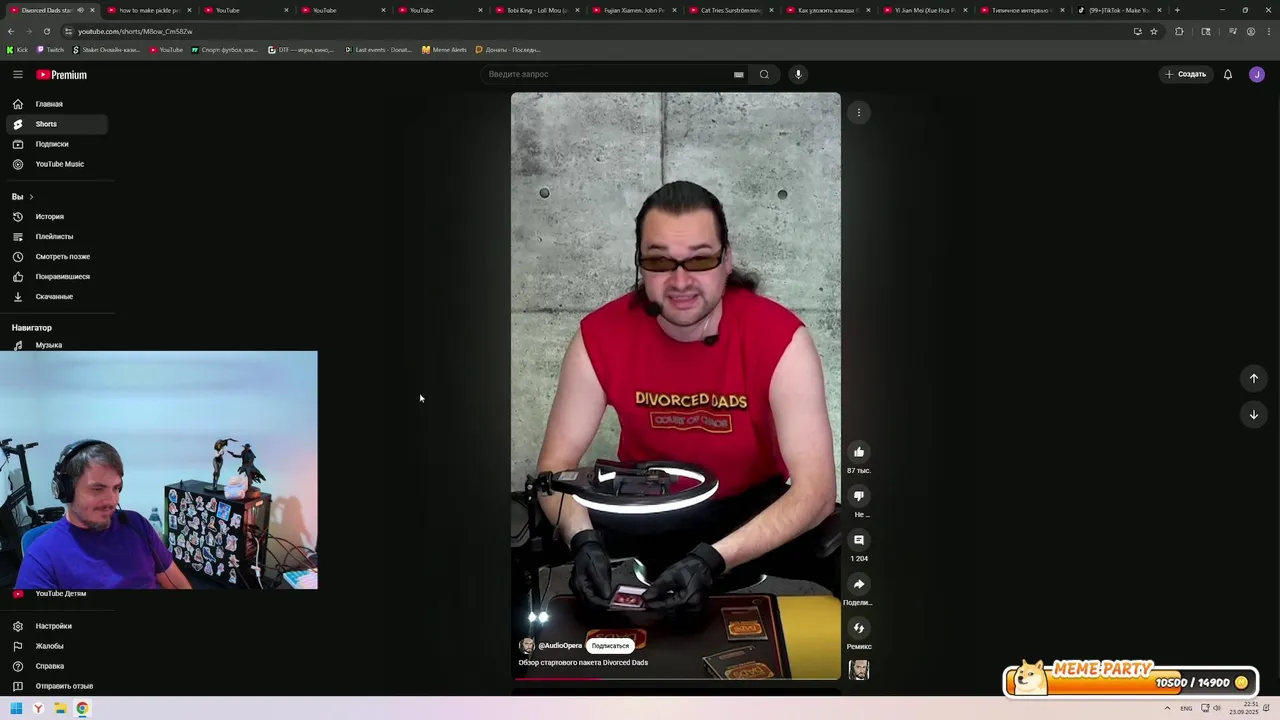Screen dimensions: 1280x720
Task: Open the browser extensions puzzle icon
Action: click(x=1179, y=31)
